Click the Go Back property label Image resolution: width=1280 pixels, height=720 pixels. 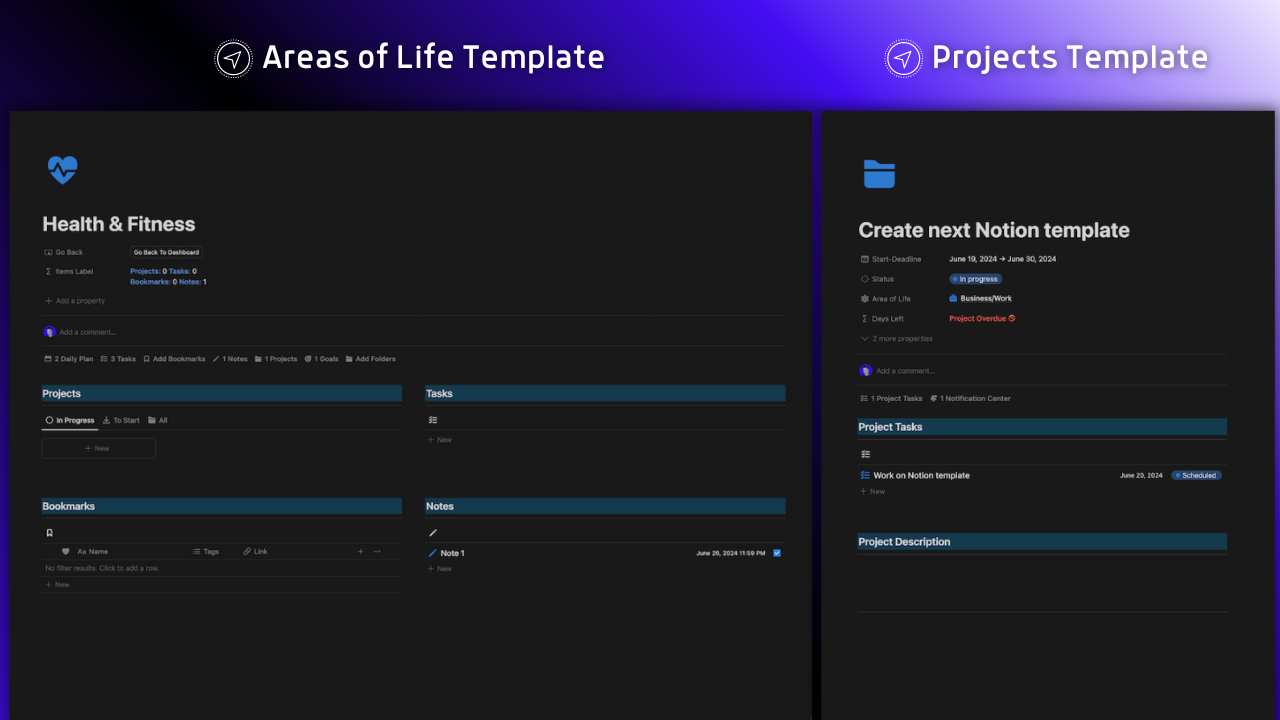[x=69, y=252]
